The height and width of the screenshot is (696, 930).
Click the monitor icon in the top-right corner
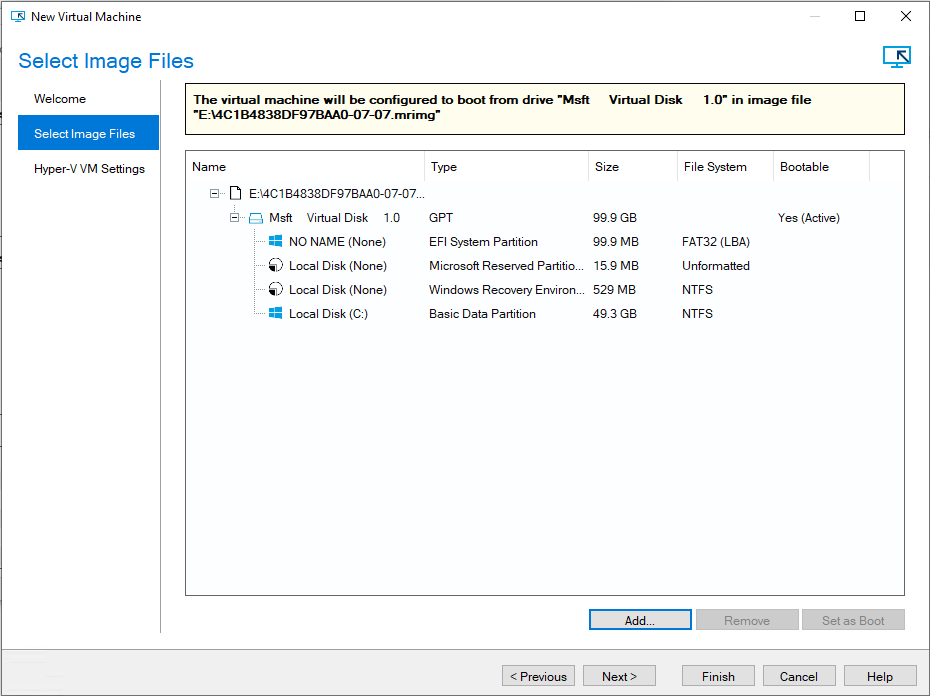896,57
